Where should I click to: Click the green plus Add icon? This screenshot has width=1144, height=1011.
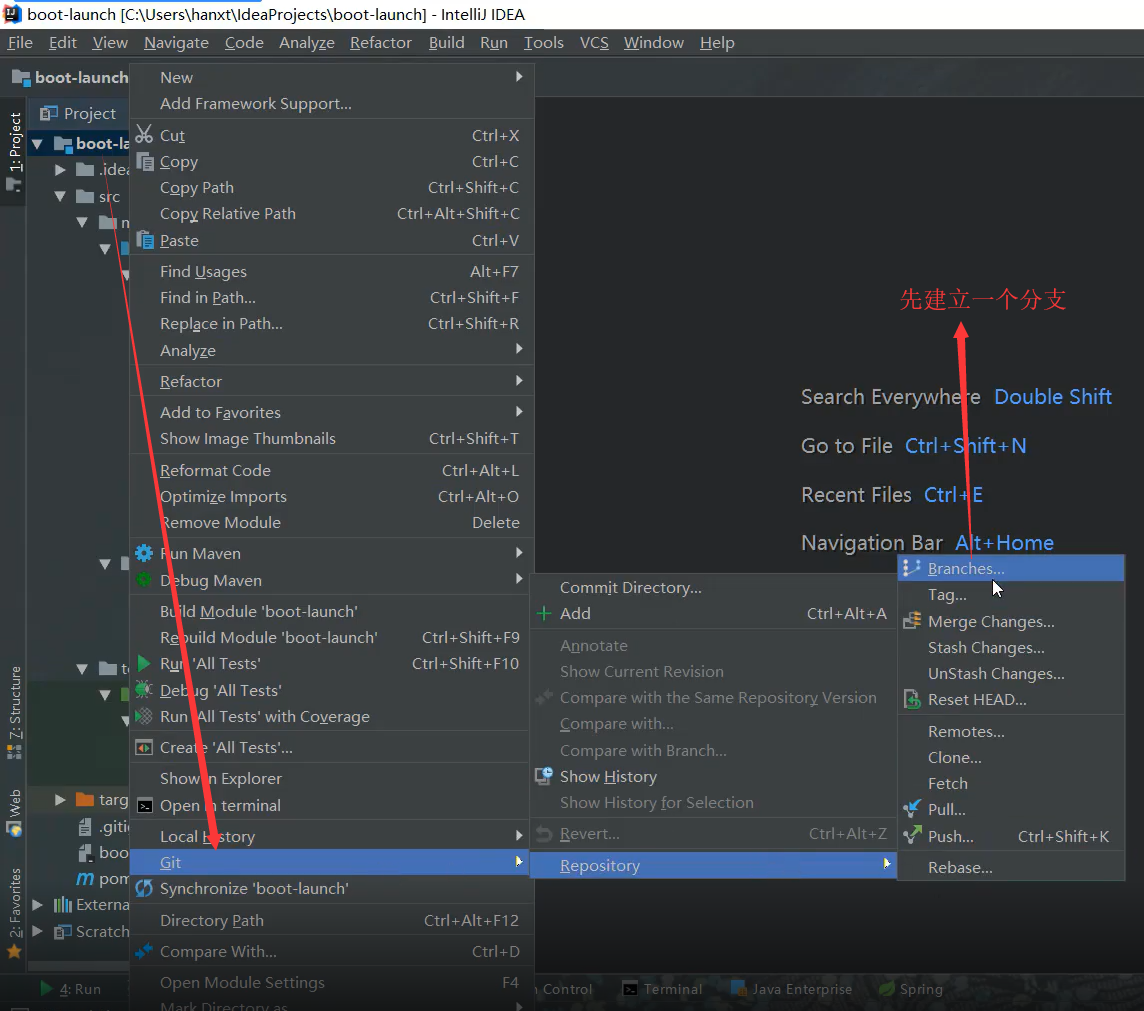pyautogui.click(x=544, y=613)
